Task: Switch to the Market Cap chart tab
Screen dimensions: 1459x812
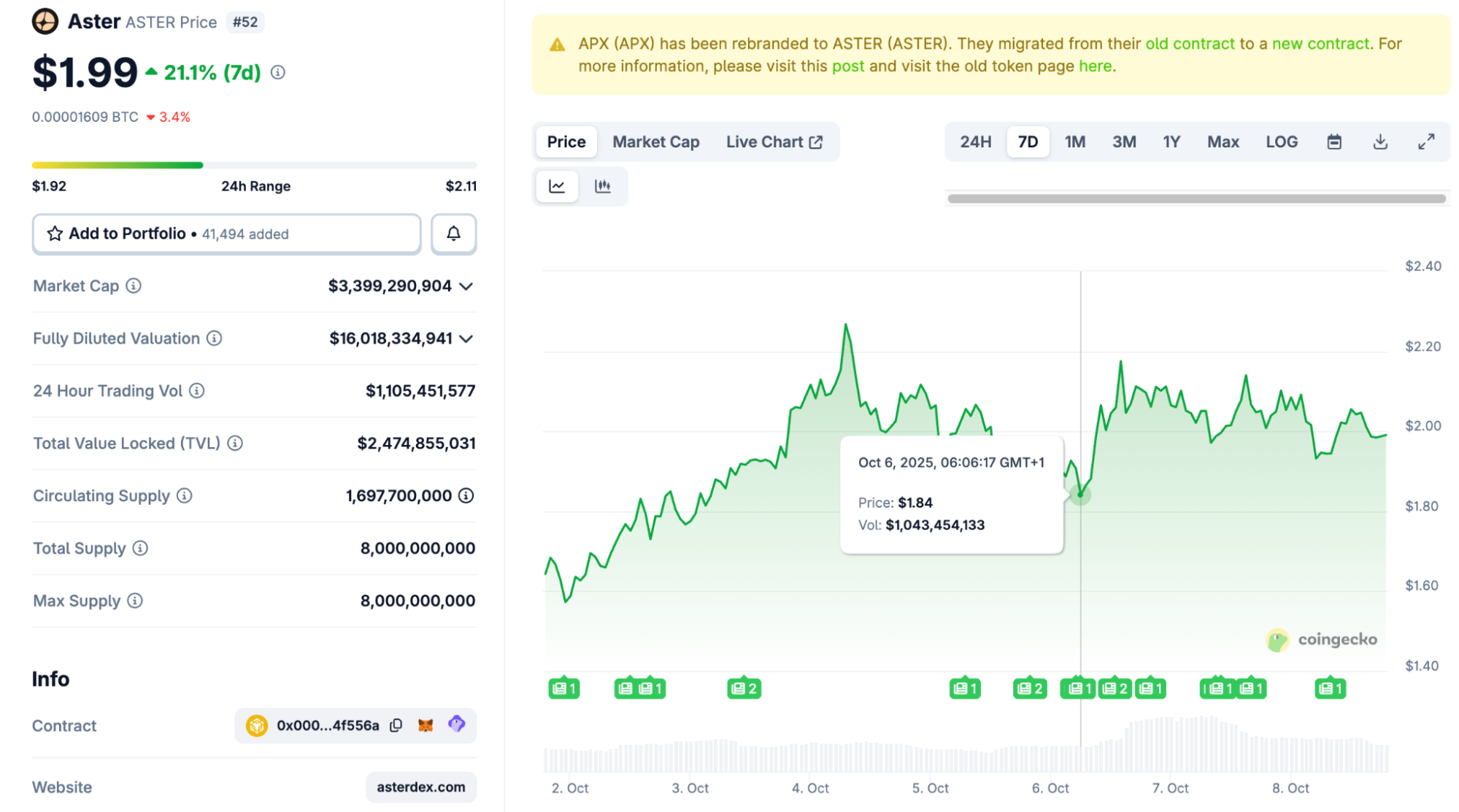Action: click(x=655, y=142)
